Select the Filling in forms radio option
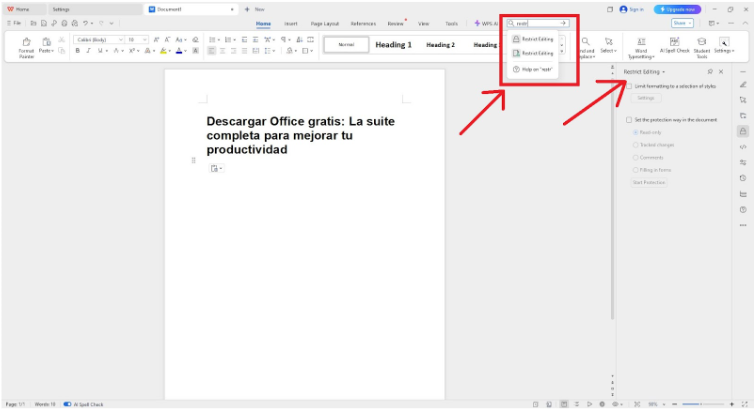The image size is (756, 412). [x=635, y=170]
